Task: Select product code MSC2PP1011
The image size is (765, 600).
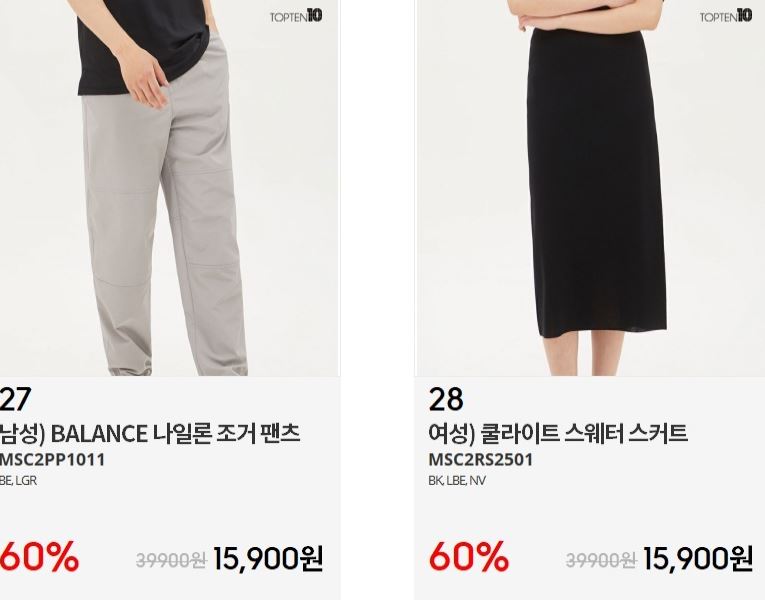Action: (x=52, y=460)
